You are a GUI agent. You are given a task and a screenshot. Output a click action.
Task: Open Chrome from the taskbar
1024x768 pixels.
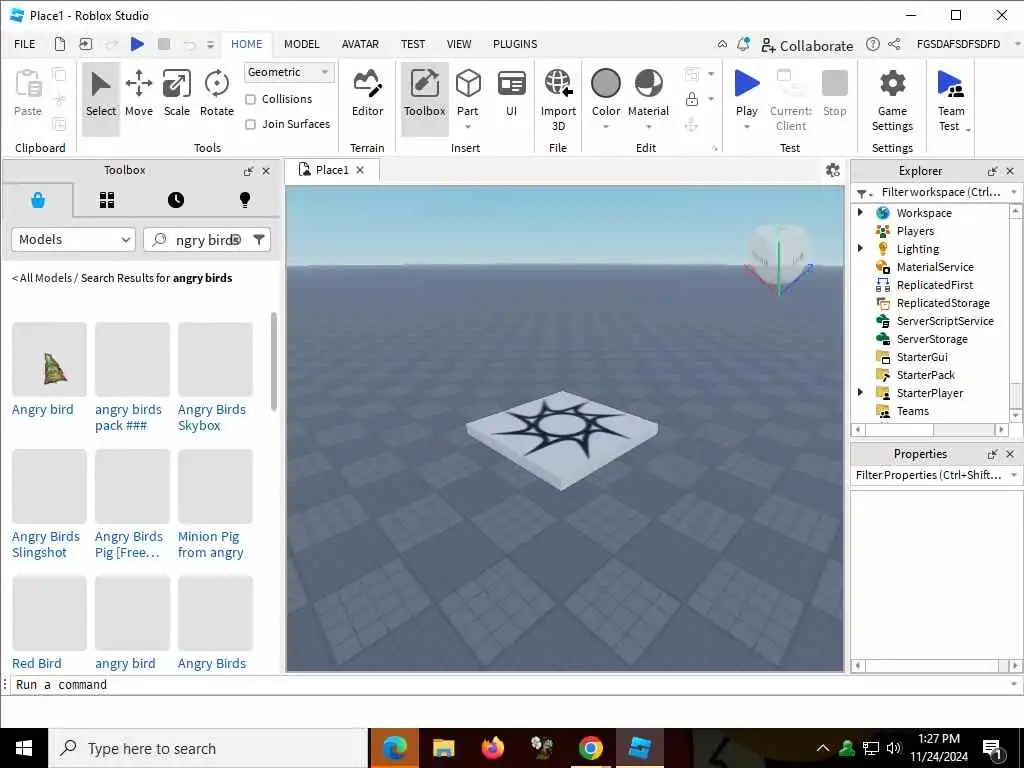tap(590, 748)
